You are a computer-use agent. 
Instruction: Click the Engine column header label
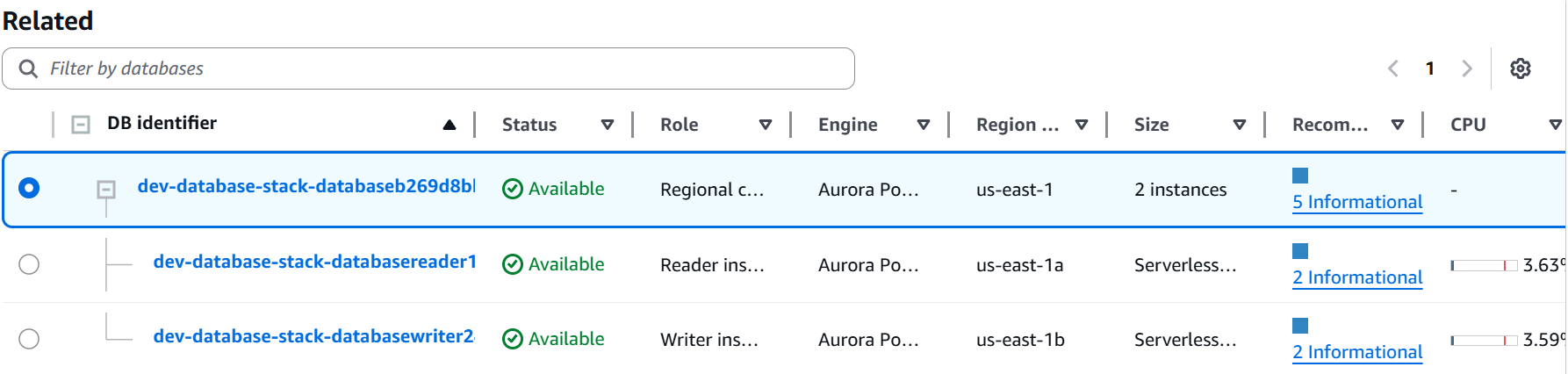[x=848, y=125]
